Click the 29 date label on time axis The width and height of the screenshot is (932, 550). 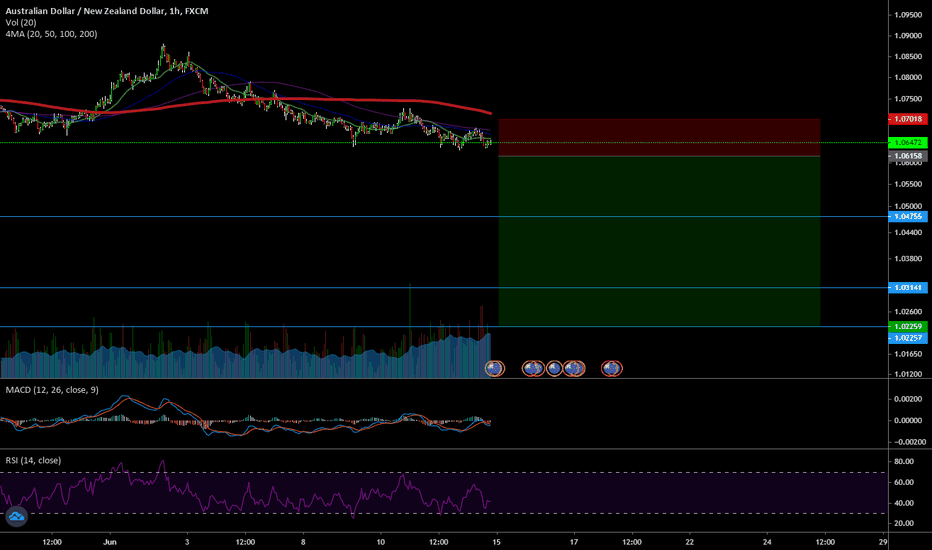(883, 542)
